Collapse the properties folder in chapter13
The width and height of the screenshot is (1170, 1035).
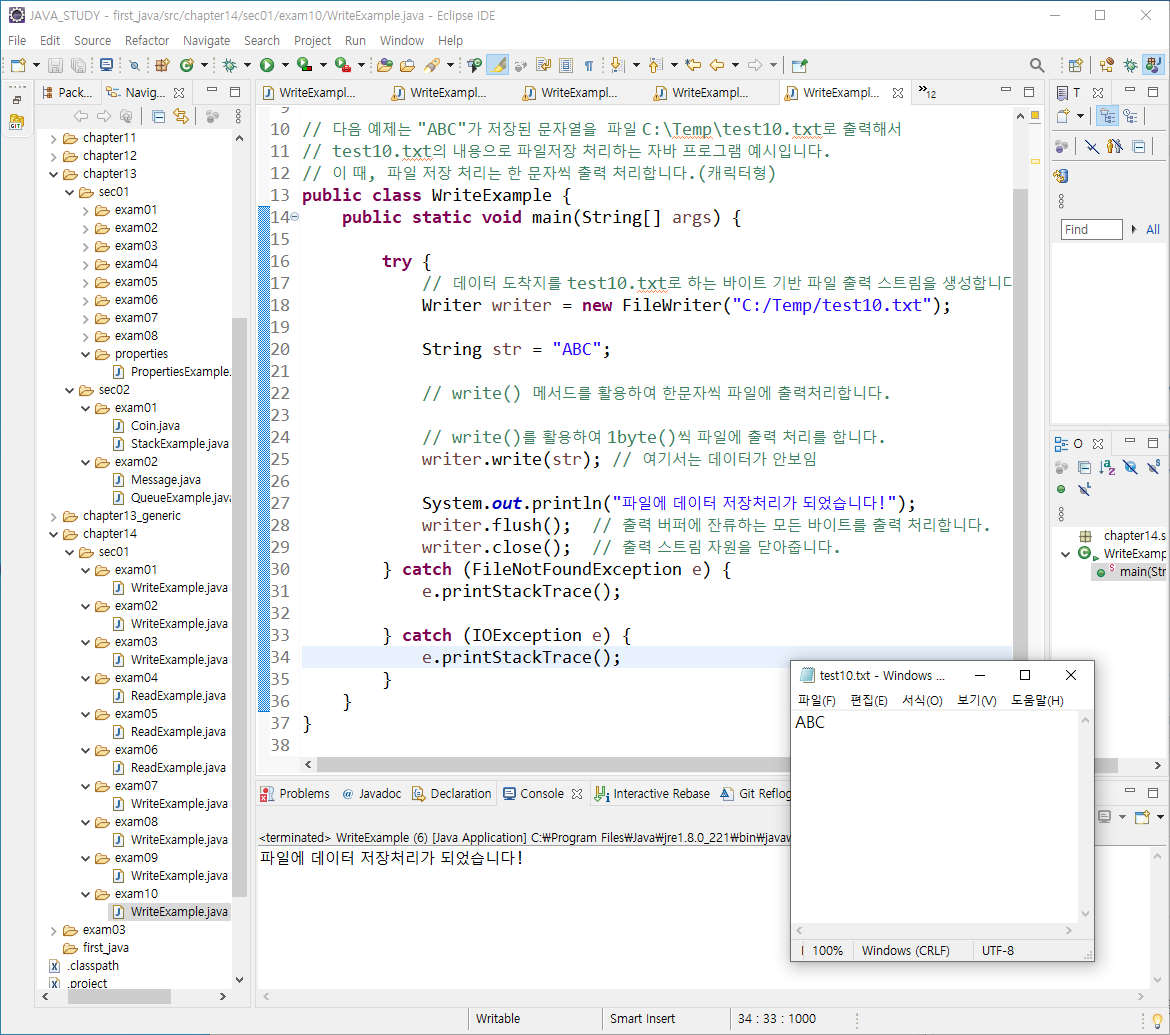tap(86, 354)
